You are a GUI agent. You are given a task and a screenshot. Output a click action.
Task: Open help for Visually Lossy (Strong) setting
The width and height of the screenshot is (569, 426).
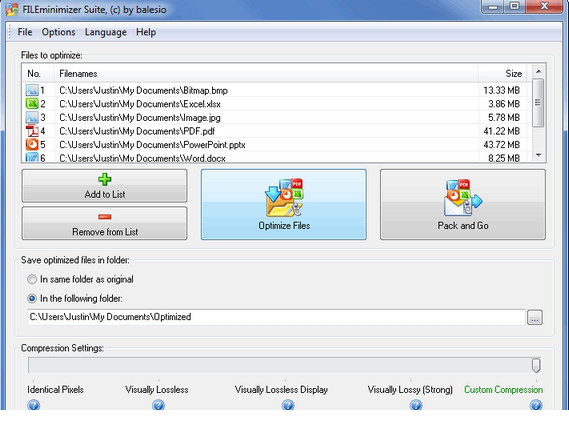pos(416,405)
